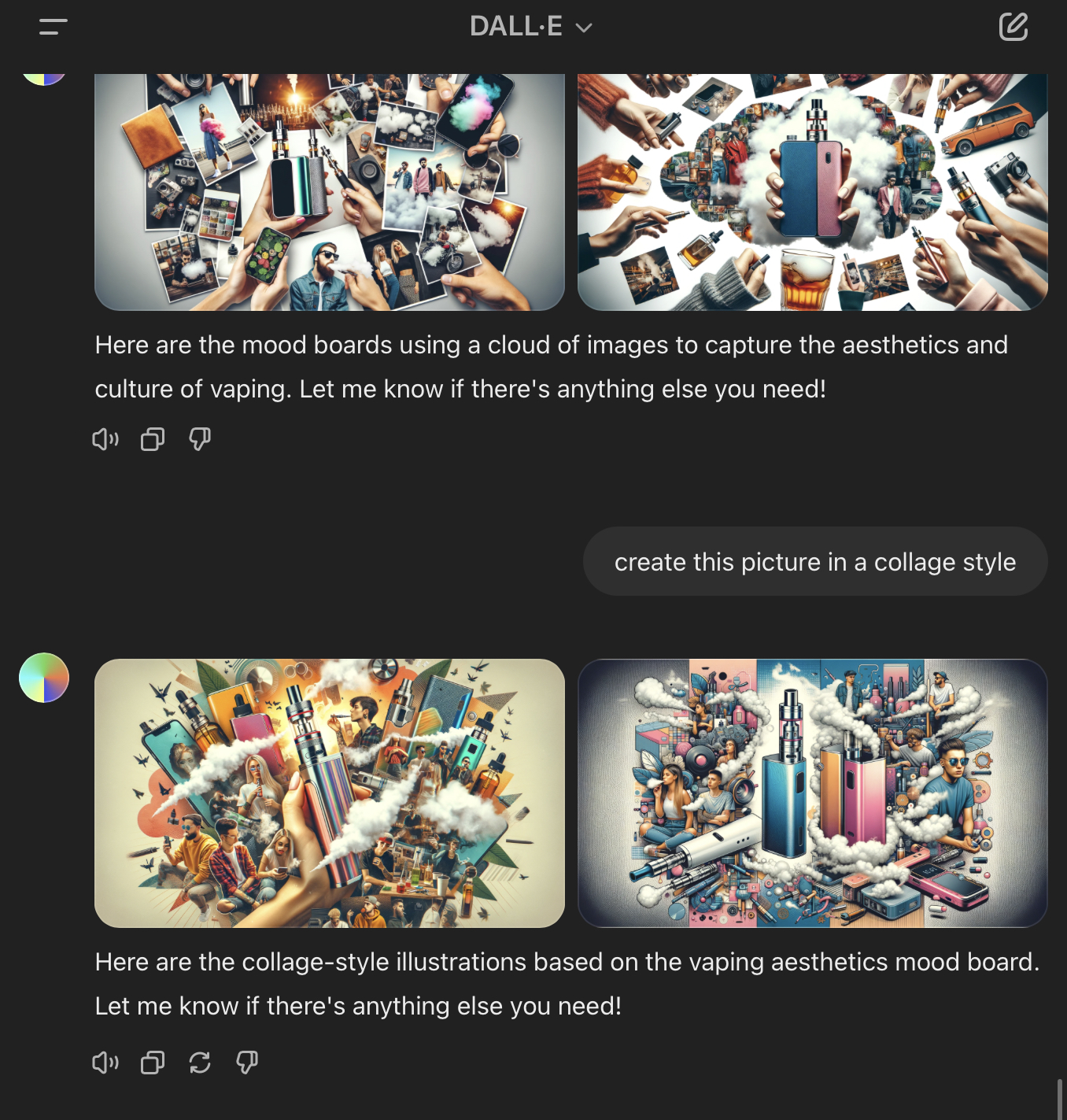Regenerate the collage-style response

point(200,1063)
